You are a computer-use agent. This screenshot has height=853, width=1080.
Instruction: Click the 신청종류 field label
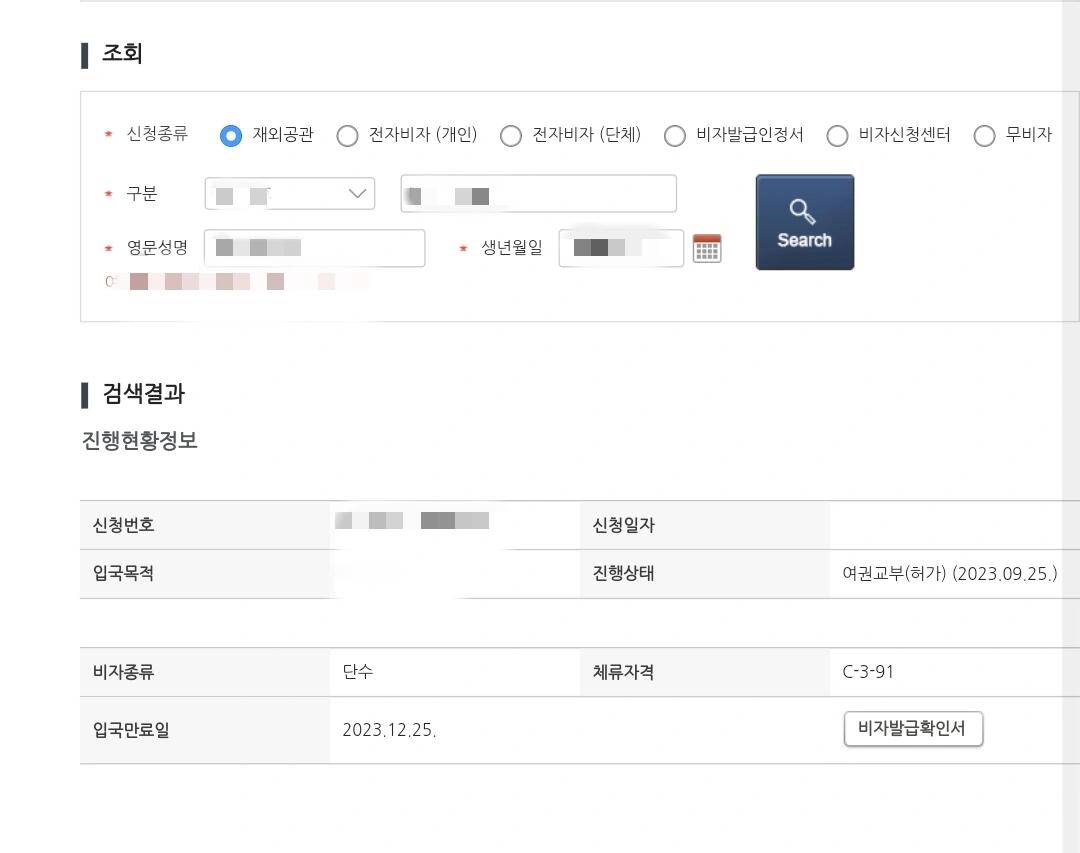(x=157, y=134)
